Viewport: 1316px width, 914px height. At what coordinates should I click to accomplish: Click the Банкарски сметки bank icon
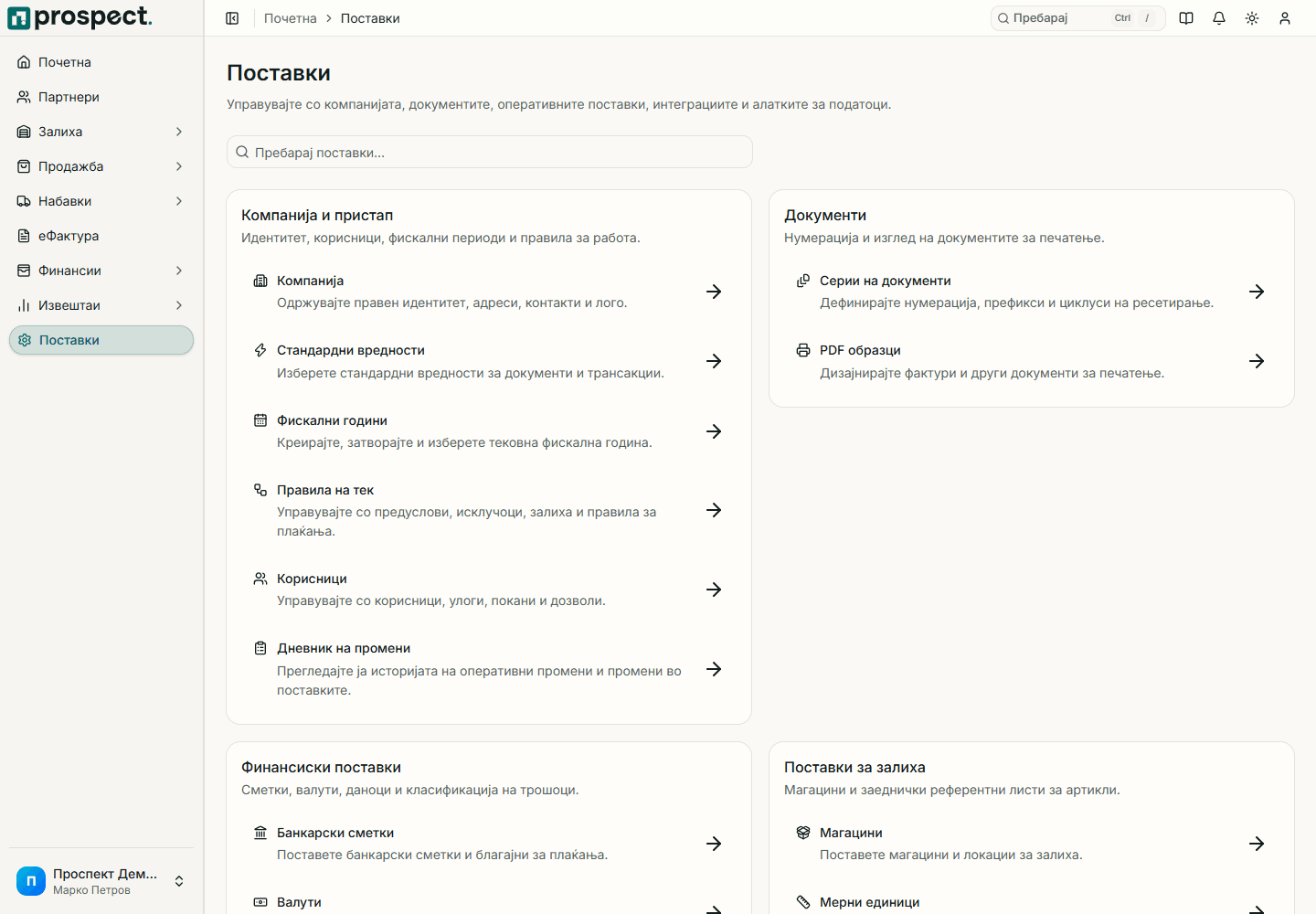pyautogui.click(x=260, y=833)
